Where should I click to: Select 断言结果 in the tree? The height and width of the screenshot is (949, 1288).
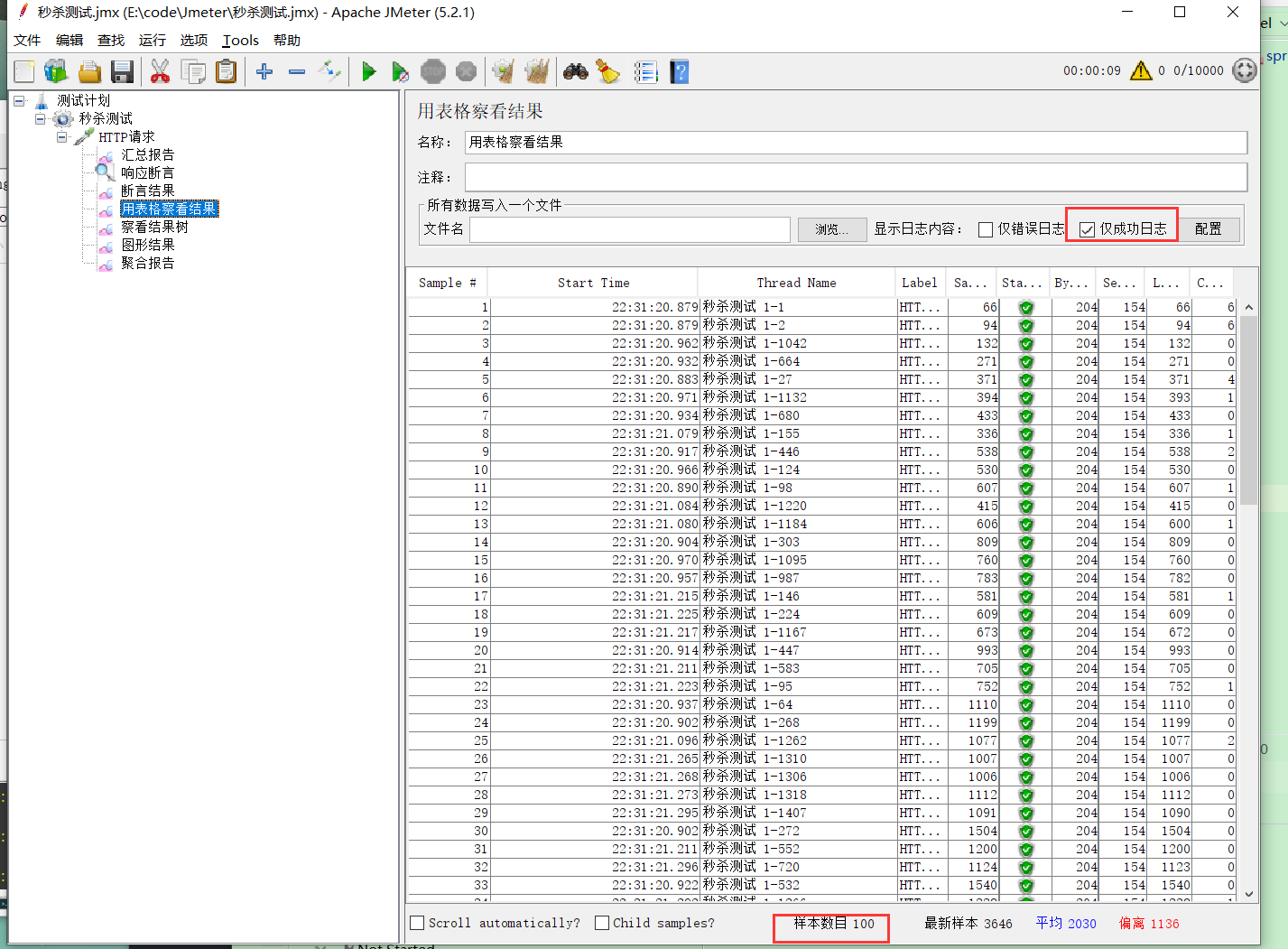point(148,191)
